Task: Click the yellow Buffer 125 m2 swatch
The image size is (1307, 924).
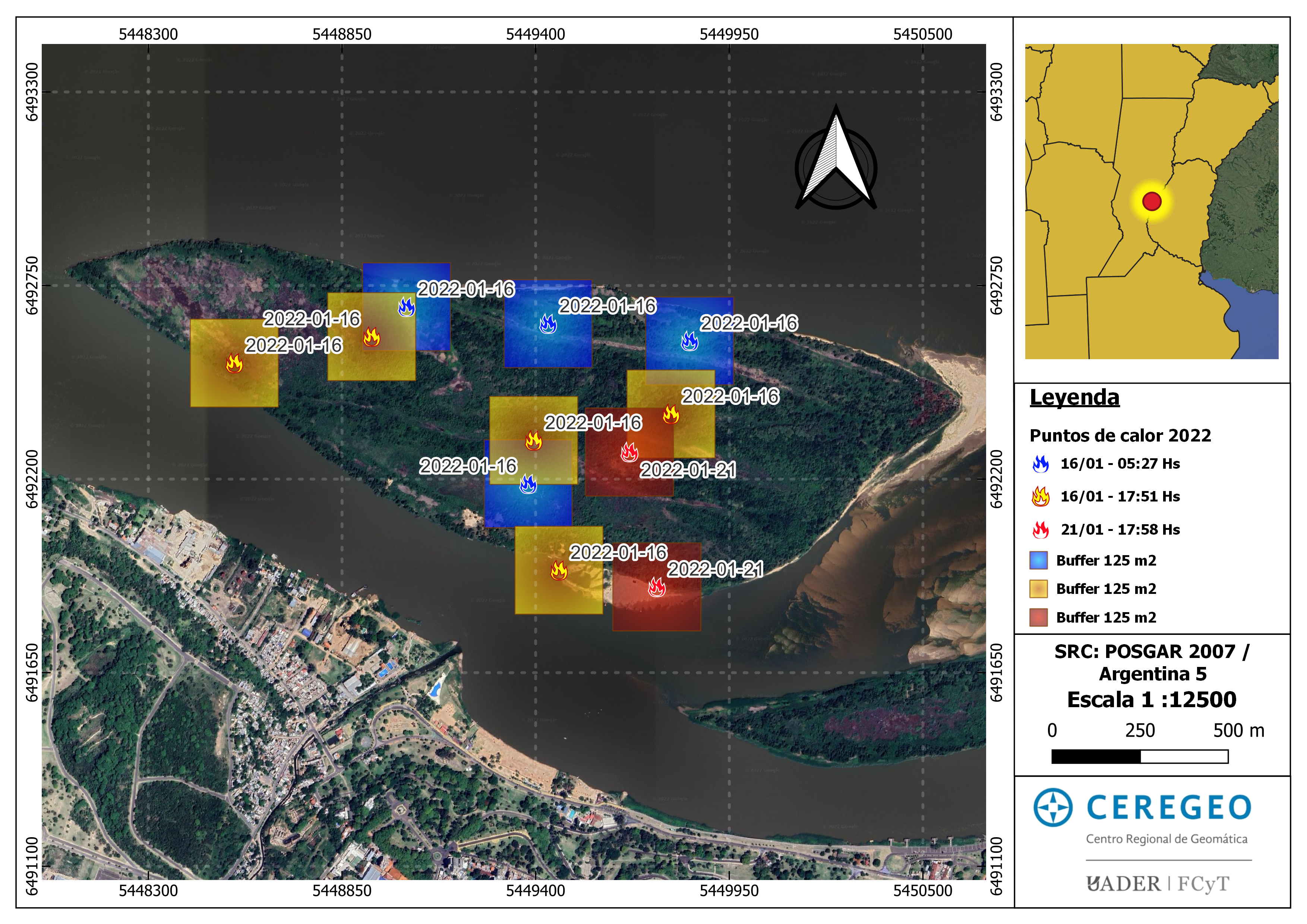Action: click(x=1038, y=589)
